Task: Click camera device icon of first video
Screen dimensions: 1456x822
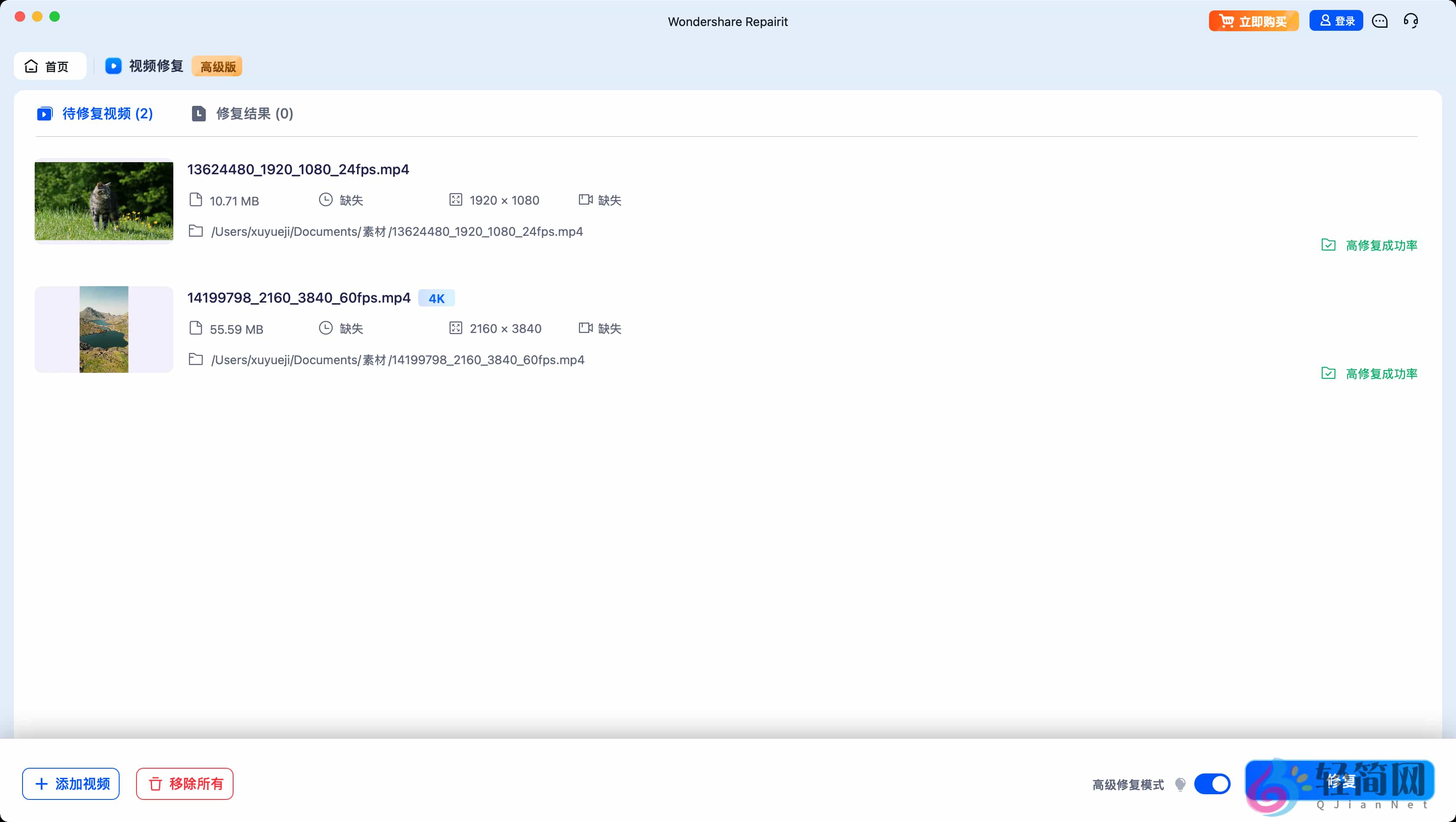Action: coord(585,199)
